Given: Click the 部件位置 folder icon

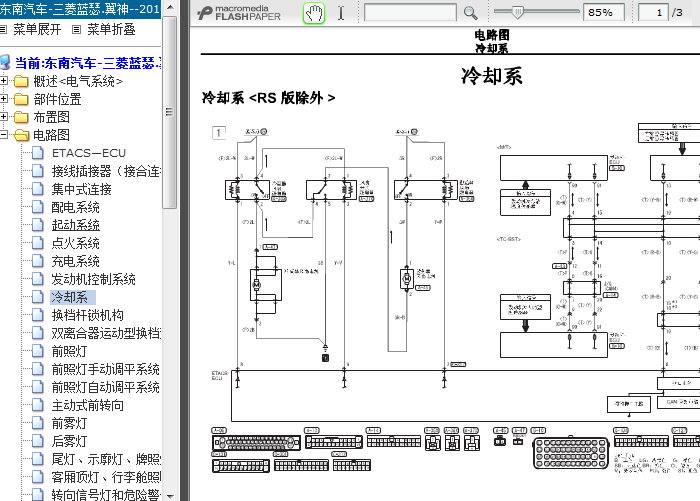Looking at the screenshot, I should point(21,99).
